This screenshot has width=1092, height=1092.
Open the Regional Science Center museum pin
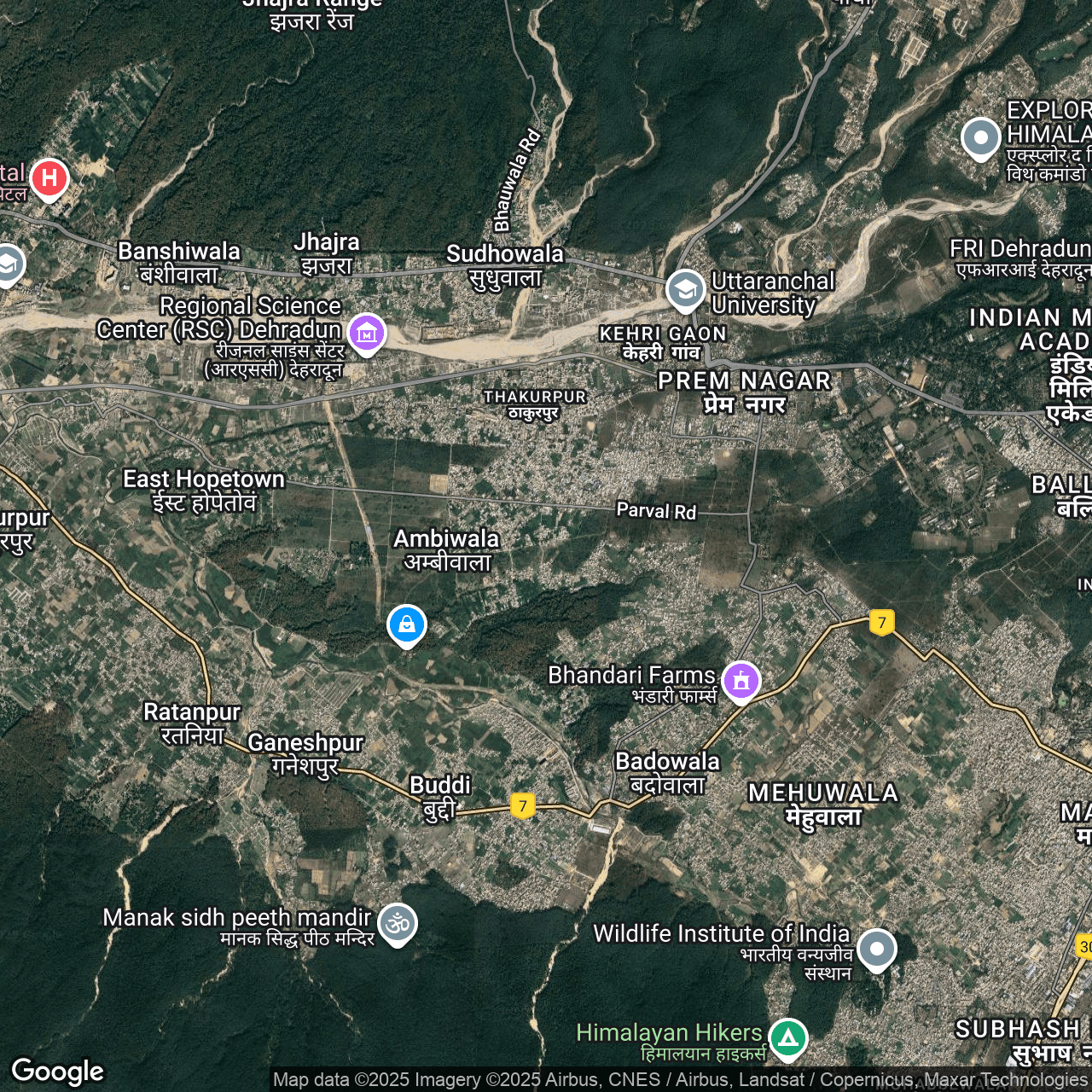pyautogui.click(x=367, y=333)
